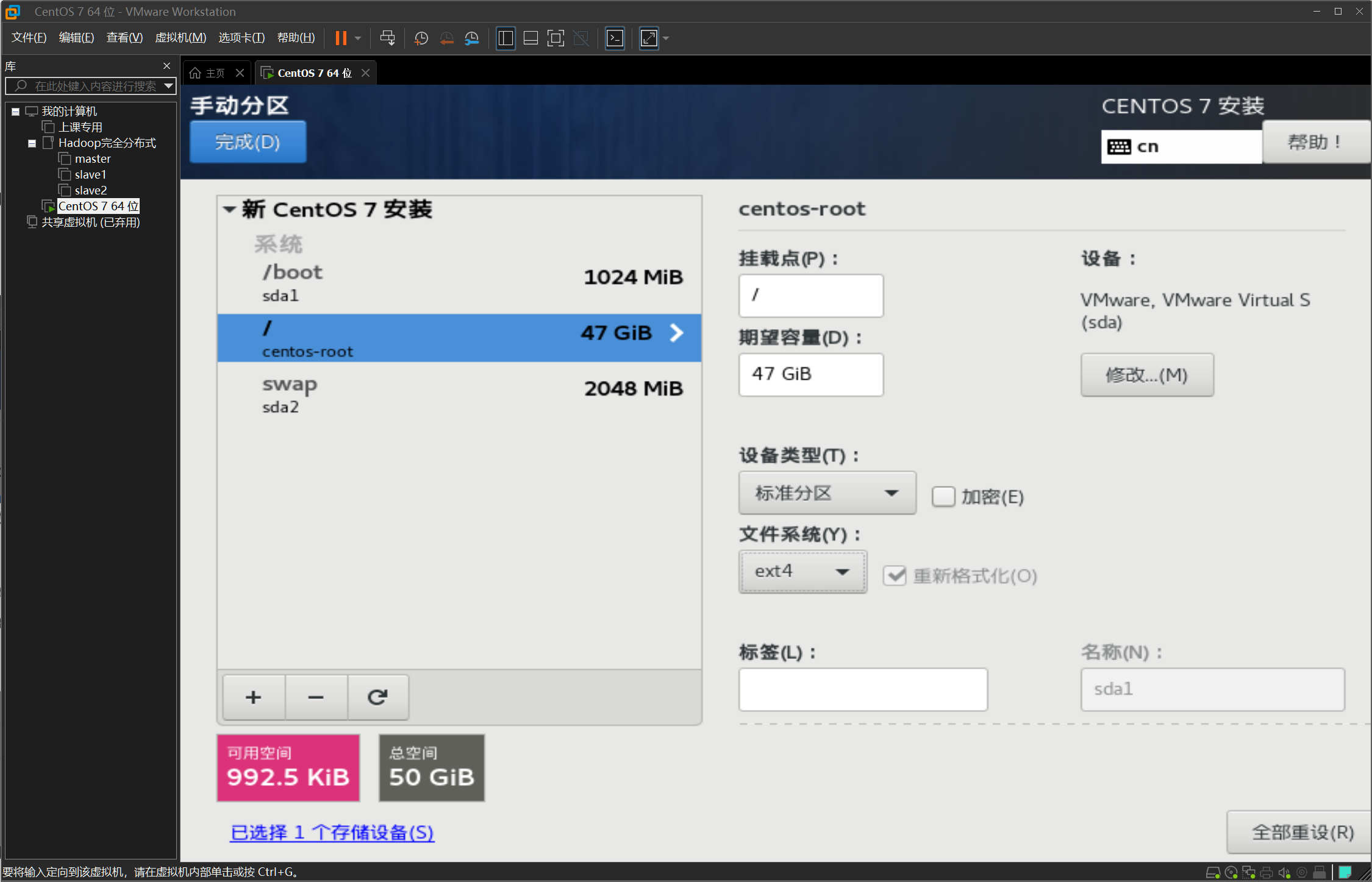Click the sound card status icon
This screenshot has width=1372, height=882.
click(x=1284, y=872)
